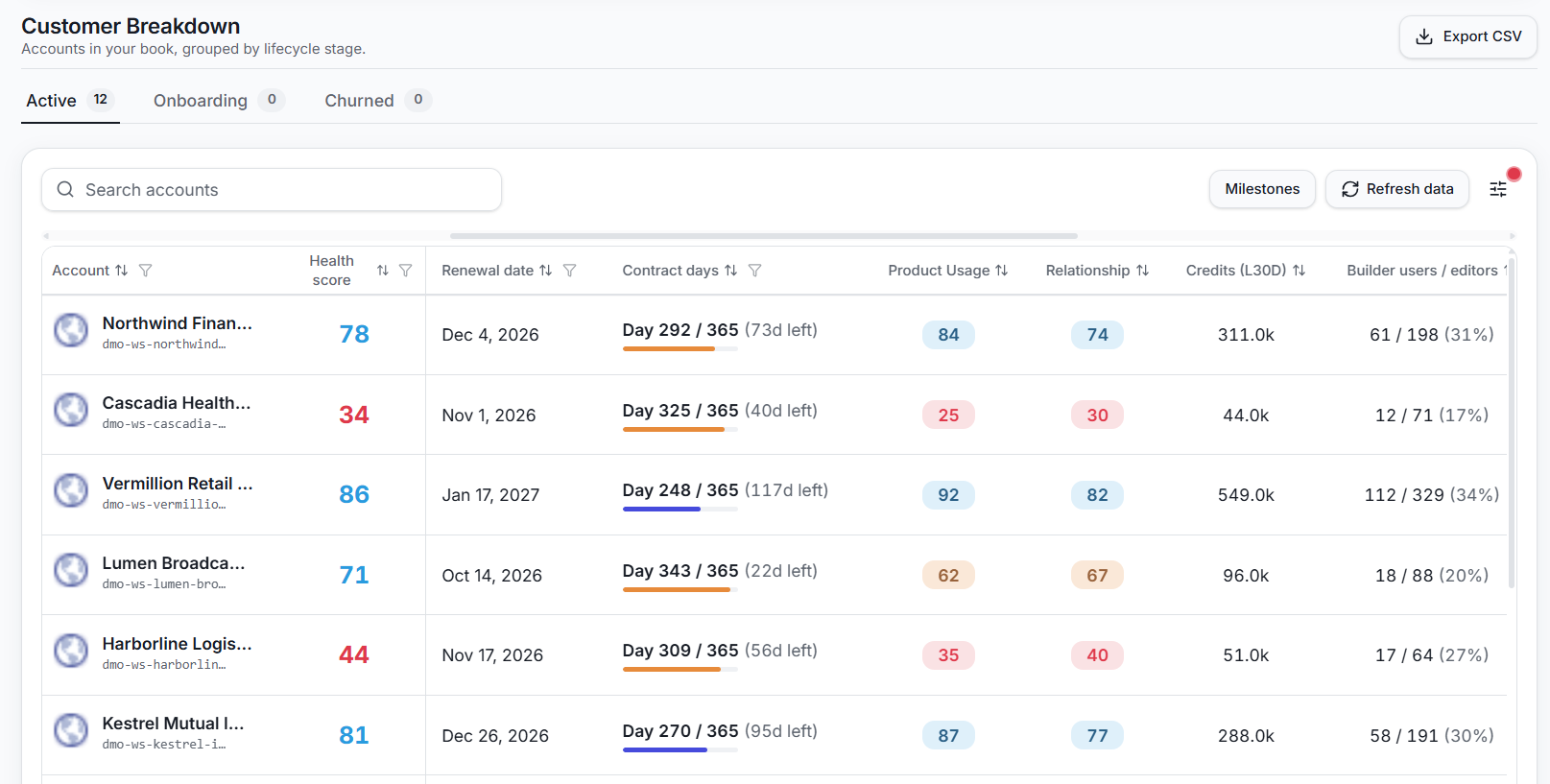This screenshot has height=784, width=1550.
Task: Click the Vermillion Retail account avatar icon
Action: point(71,490)
